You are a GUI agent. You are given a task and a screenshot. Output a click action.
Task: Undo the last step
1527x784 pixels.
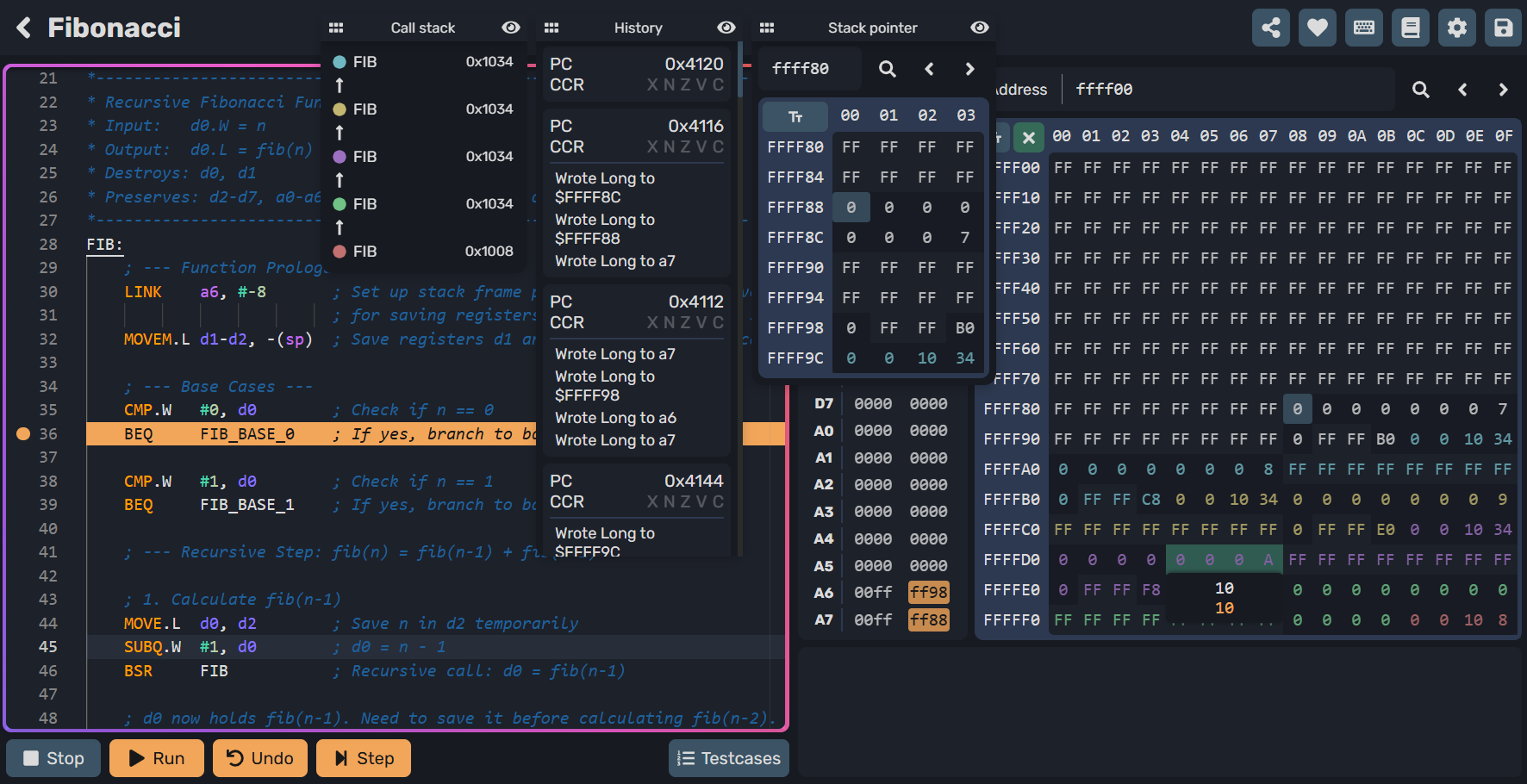[260, 758]
